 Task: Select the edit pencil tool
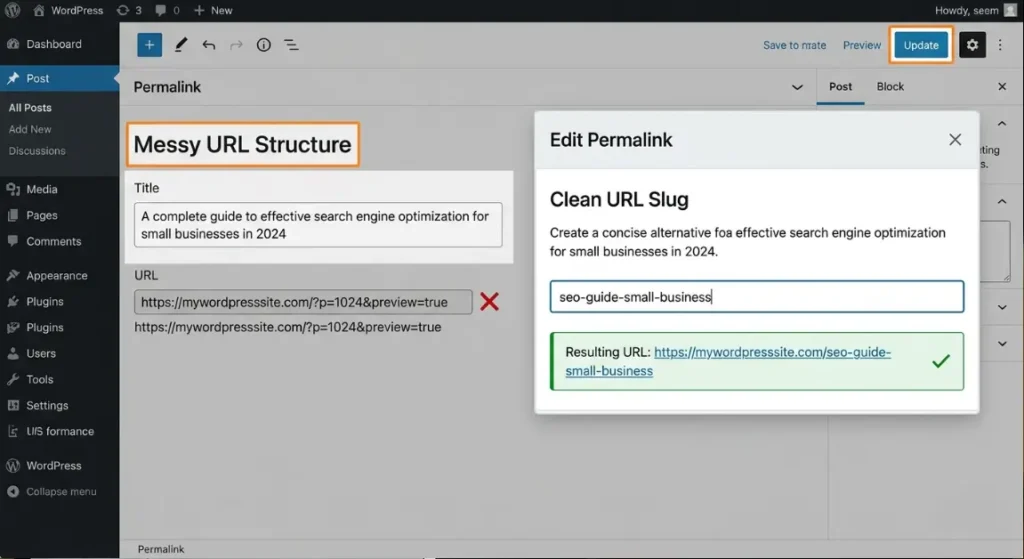click(181, 45)
